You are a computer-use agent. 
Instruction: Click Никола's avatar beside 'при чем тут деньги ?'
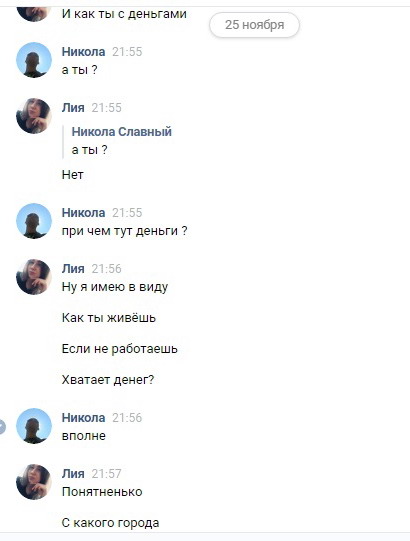pyautogui.click(x=34, y=221)
